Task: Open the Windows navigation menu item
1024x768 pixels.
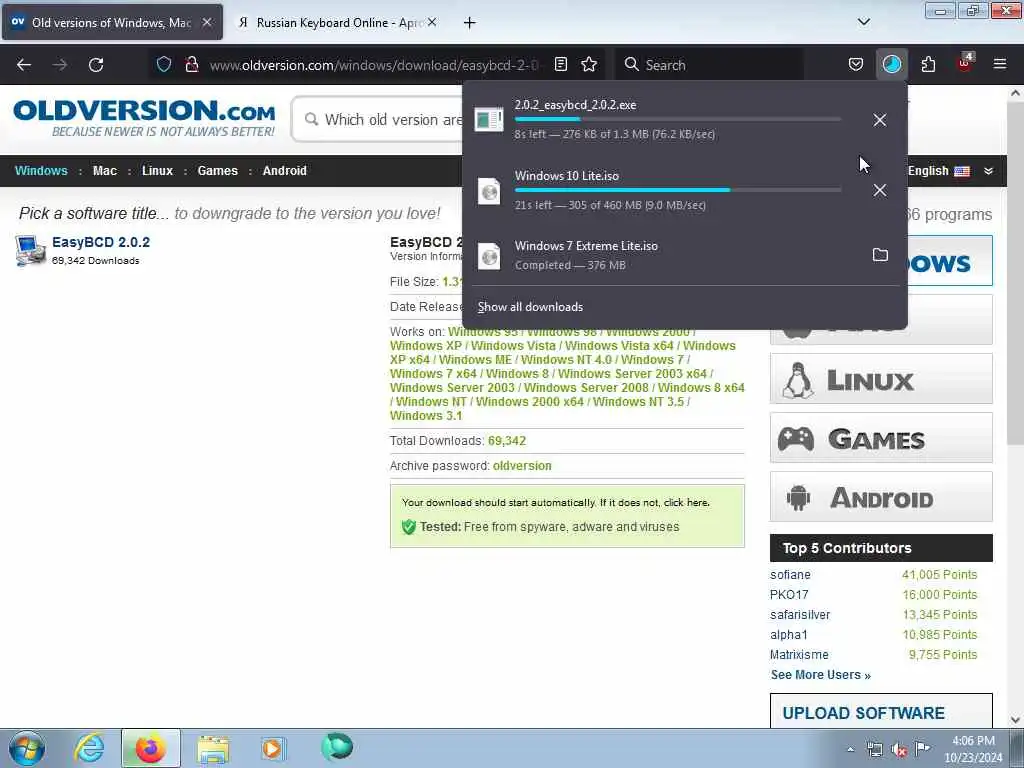Action: coord(41,170)
